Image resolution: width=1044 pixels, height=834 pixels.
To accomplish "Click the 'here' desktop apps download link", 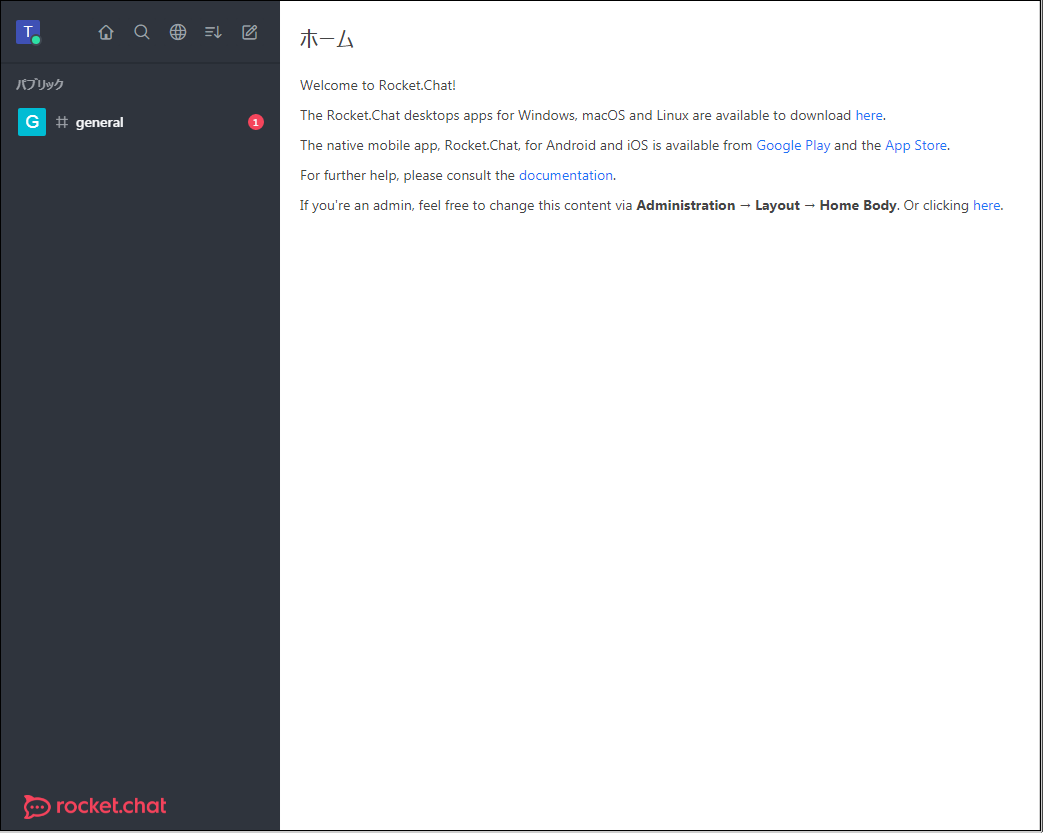I will pyautogui.click(x=869, y=115).
